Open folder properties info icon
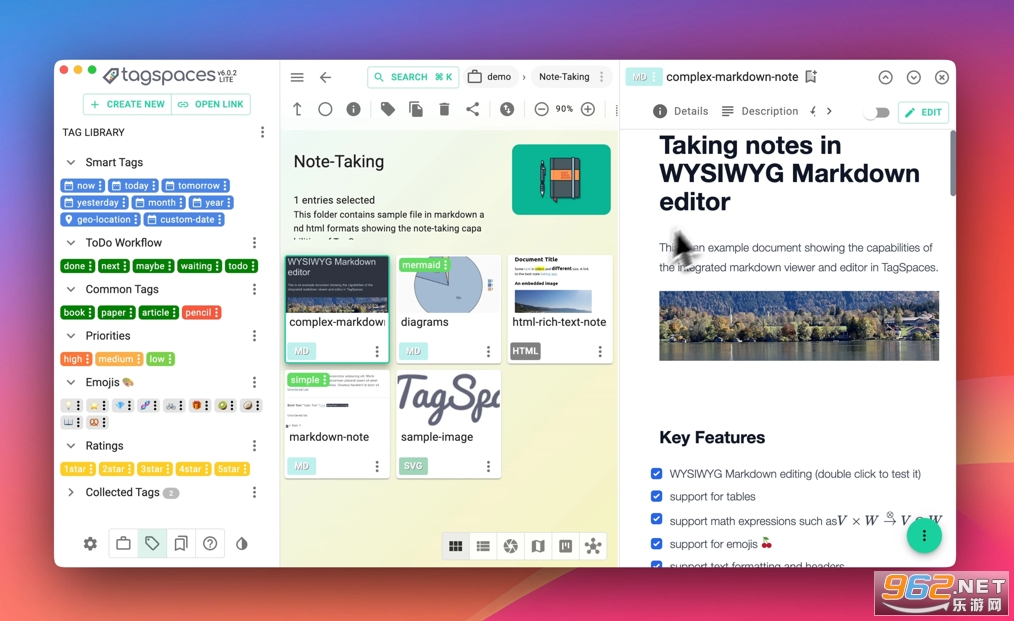This screenshot has height=621, width=1014. click(353, 109)
